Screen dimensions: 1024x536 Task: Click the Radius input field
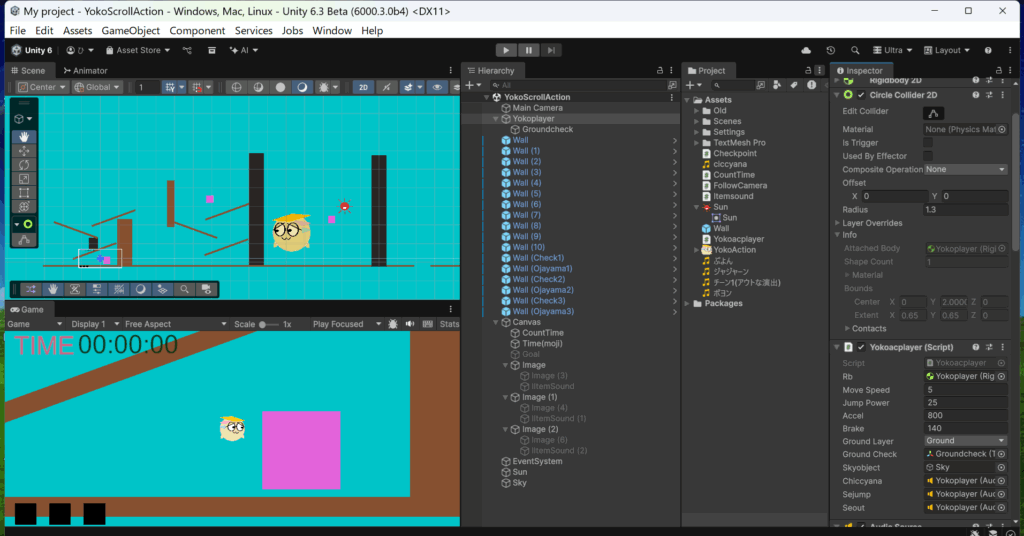(x=966, y=210)
